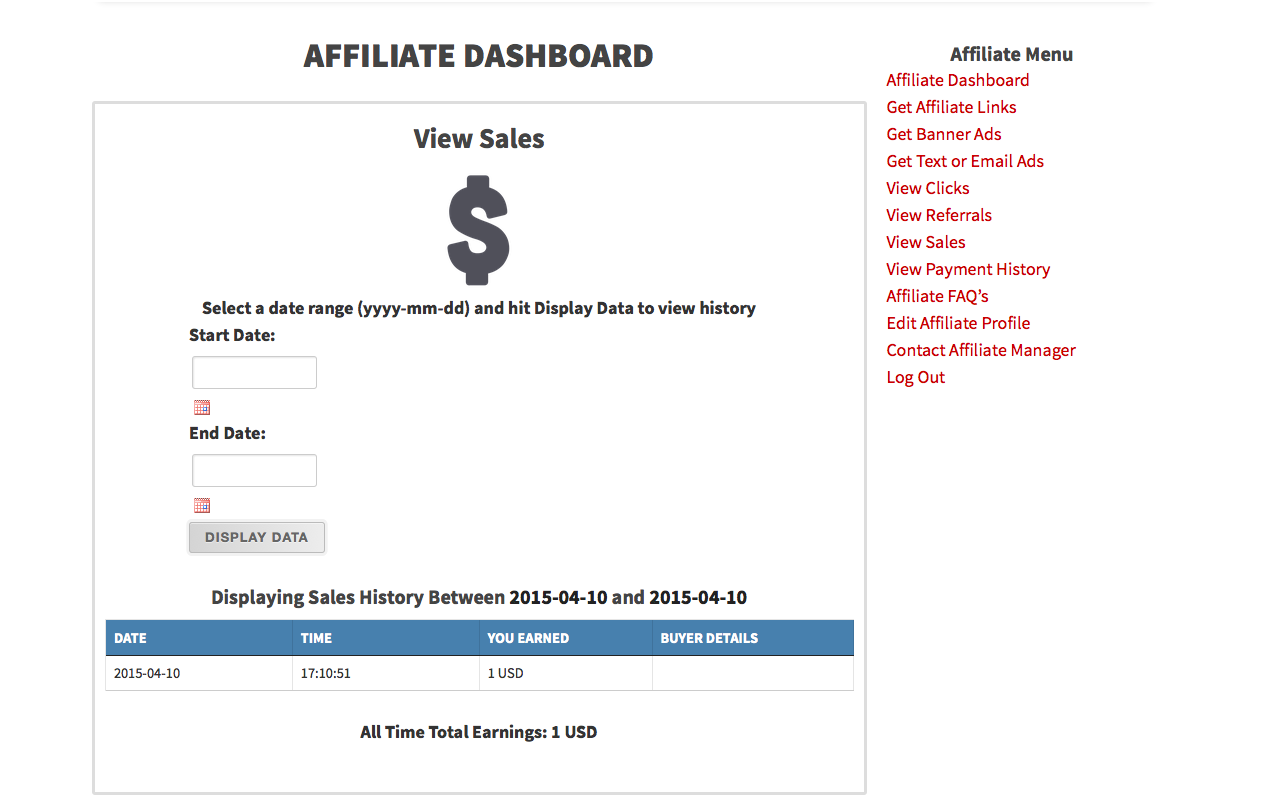Click the Select a date range instruction text
Screen dimensions: 1285x796
pyautogui.click(x=479, y=308)
